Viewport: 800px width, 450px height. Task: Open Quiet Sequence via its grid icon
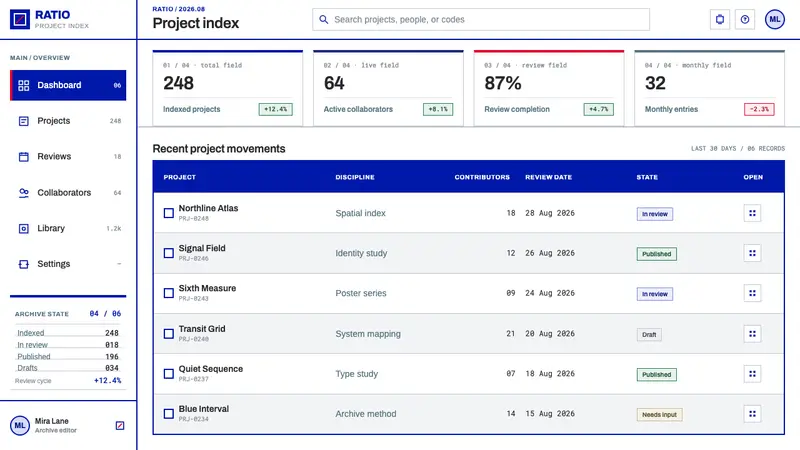[752, 374]
